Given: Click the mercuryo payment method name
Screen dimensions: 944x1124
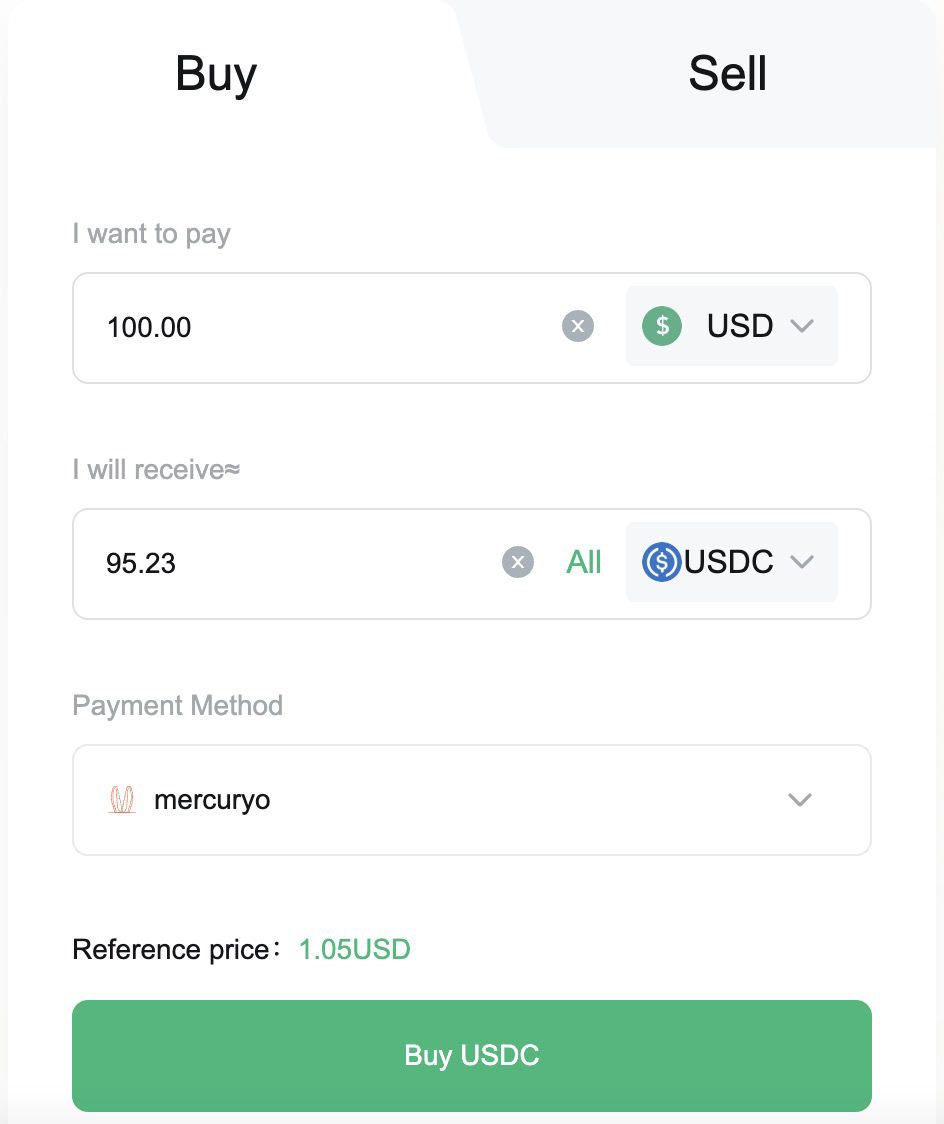Looking at the screenshot, I should [212, 800].
